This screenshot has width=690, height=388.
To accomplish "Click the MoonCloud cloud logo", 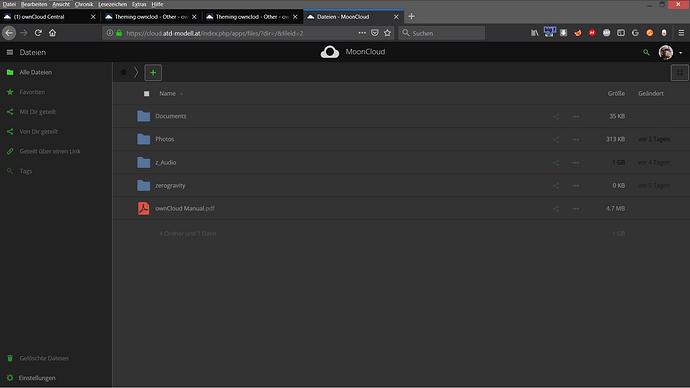I will pyautogui.click(x=330, y=52).
